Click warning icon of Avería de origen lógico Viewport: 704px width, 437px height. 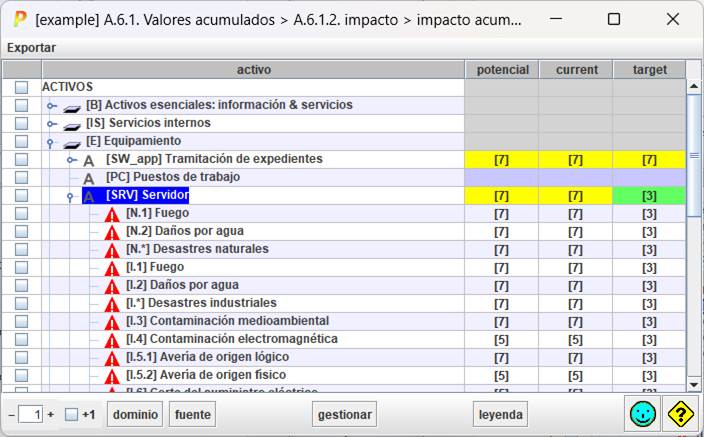(x=112, y=358)
